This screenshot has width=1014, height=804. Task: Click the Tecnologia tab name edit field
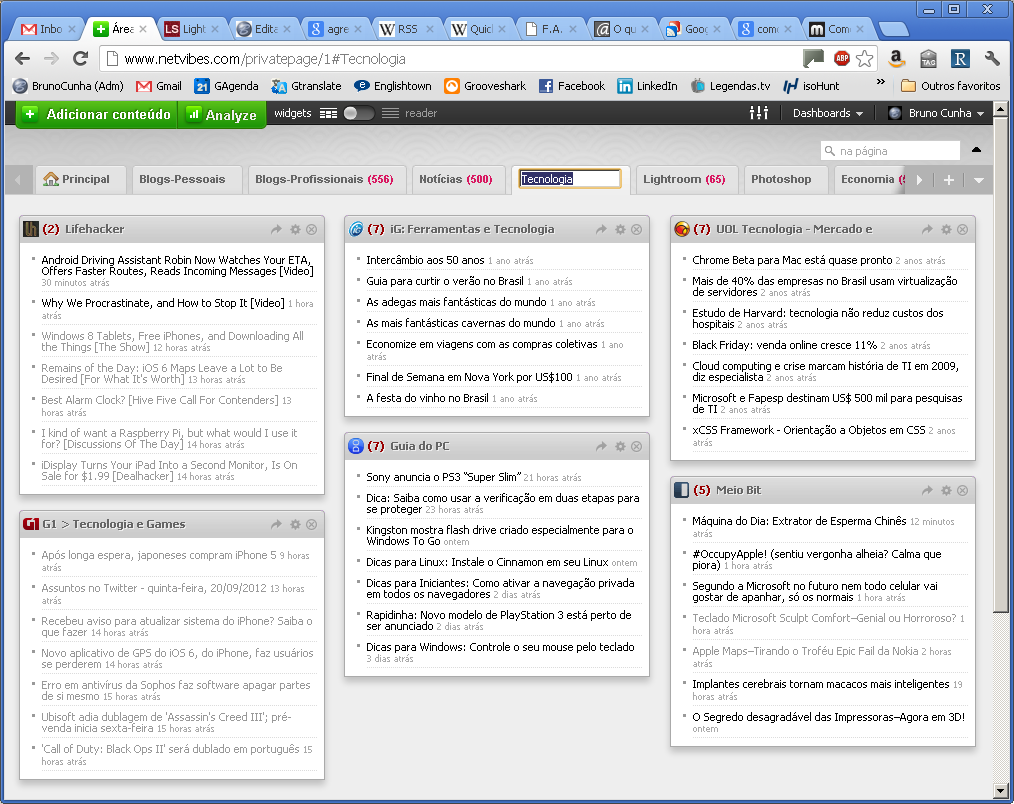[x=570, y=179]
